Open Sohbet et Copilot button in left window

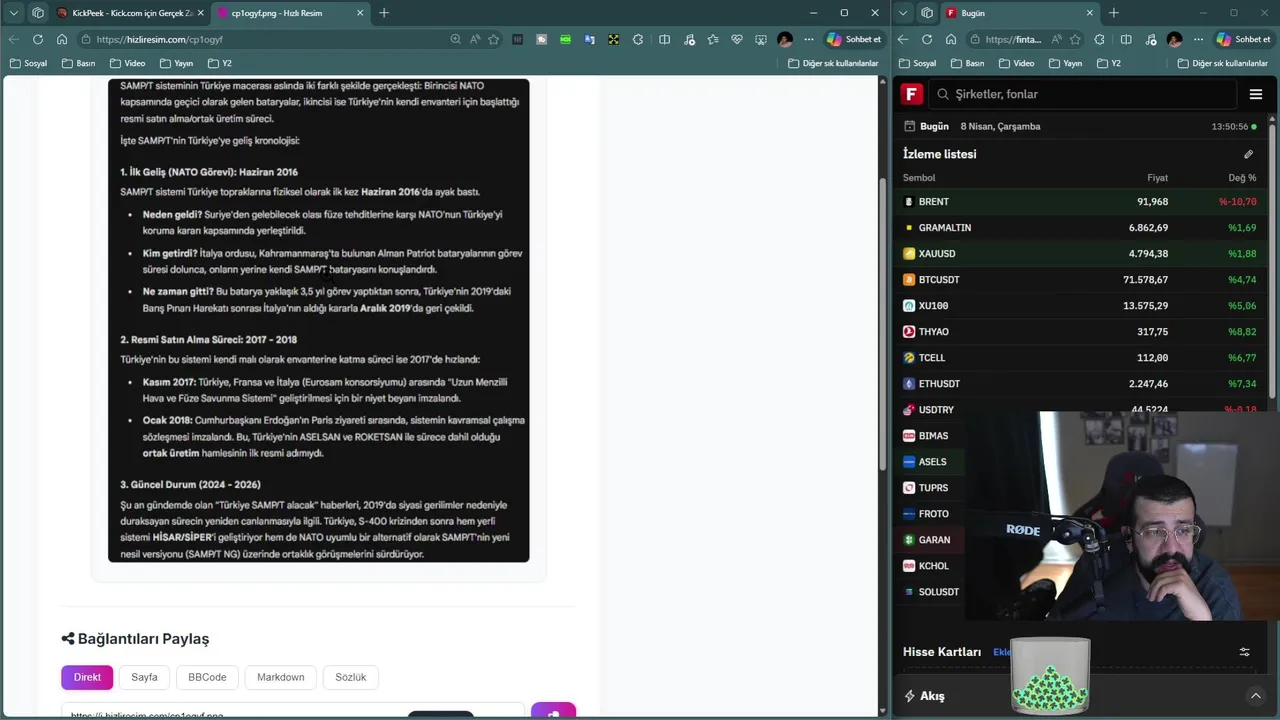click(854, 39)
